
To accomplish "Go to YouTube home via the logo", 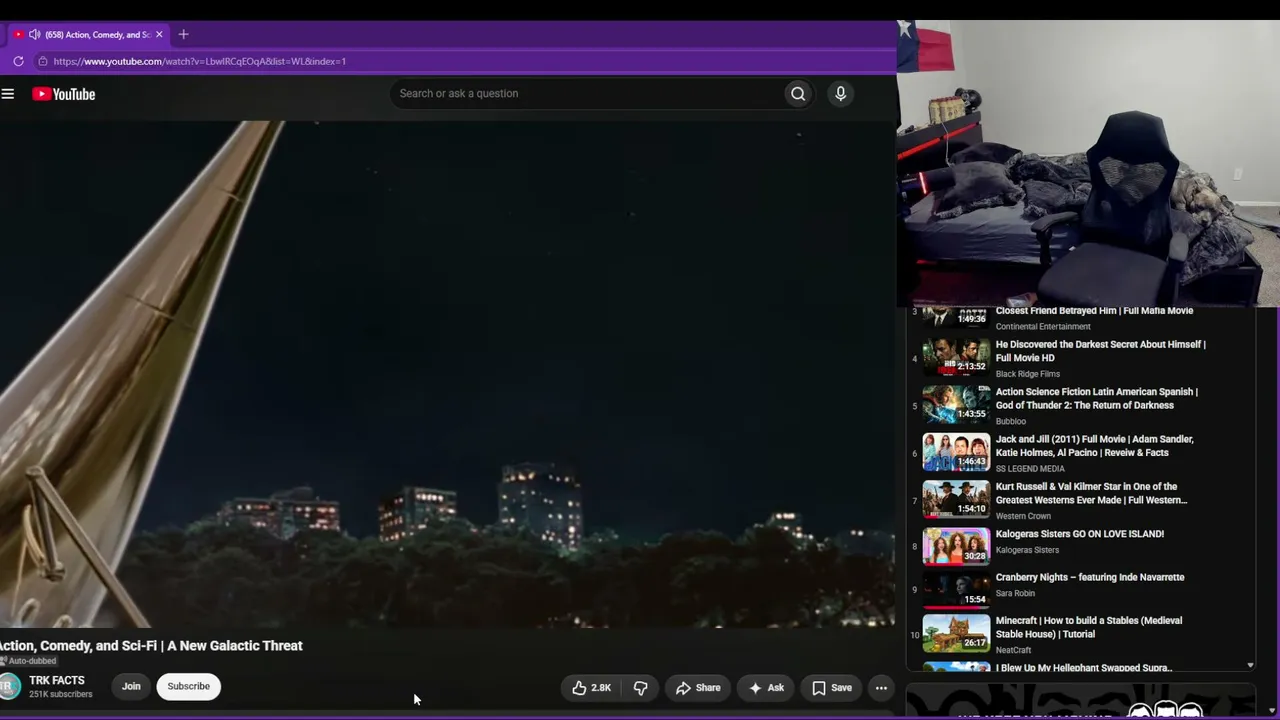I will [x=64, y=94].
